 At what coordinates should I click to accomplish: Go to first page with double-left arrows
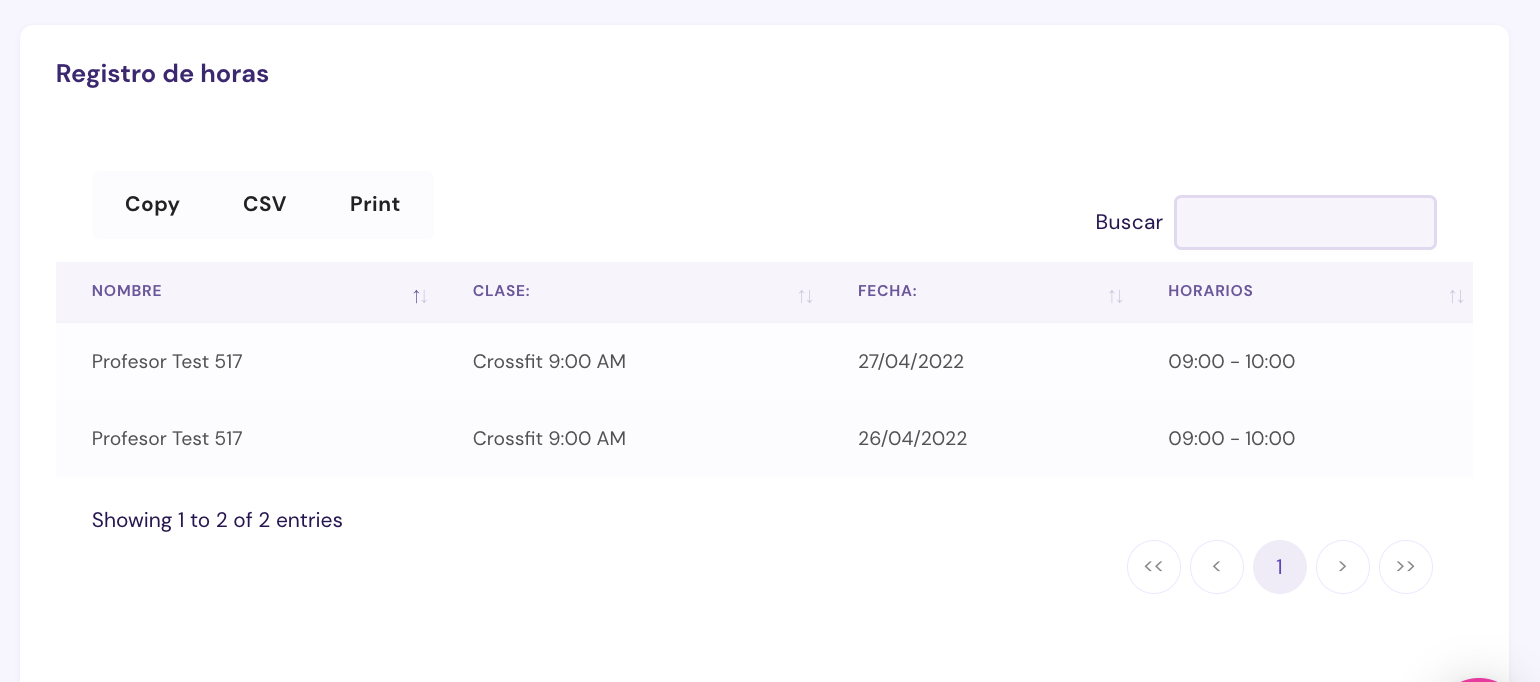[x=1153, y=567]
